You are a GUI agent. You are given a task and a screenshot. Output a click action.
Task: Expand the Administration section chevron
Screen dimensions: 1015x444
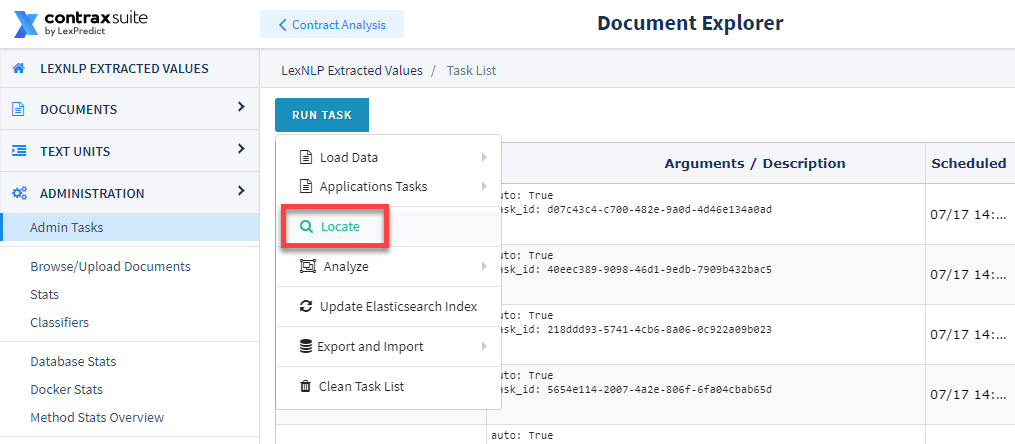pos(241,191)
